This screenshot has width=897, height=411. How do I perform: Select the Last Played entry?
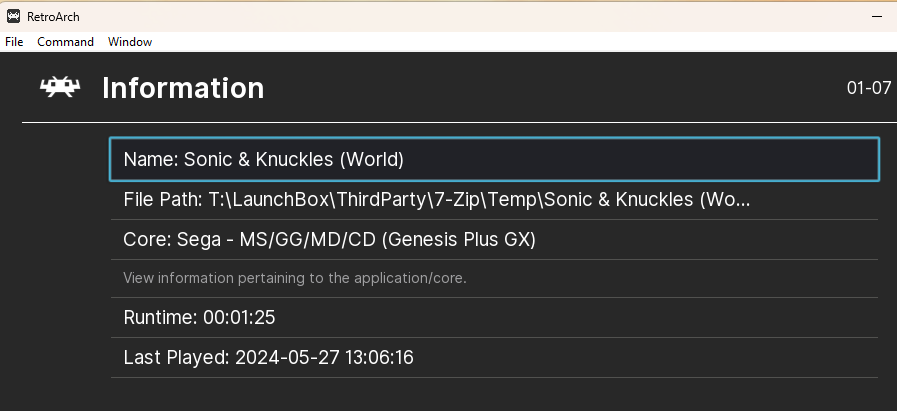(494, 358)
